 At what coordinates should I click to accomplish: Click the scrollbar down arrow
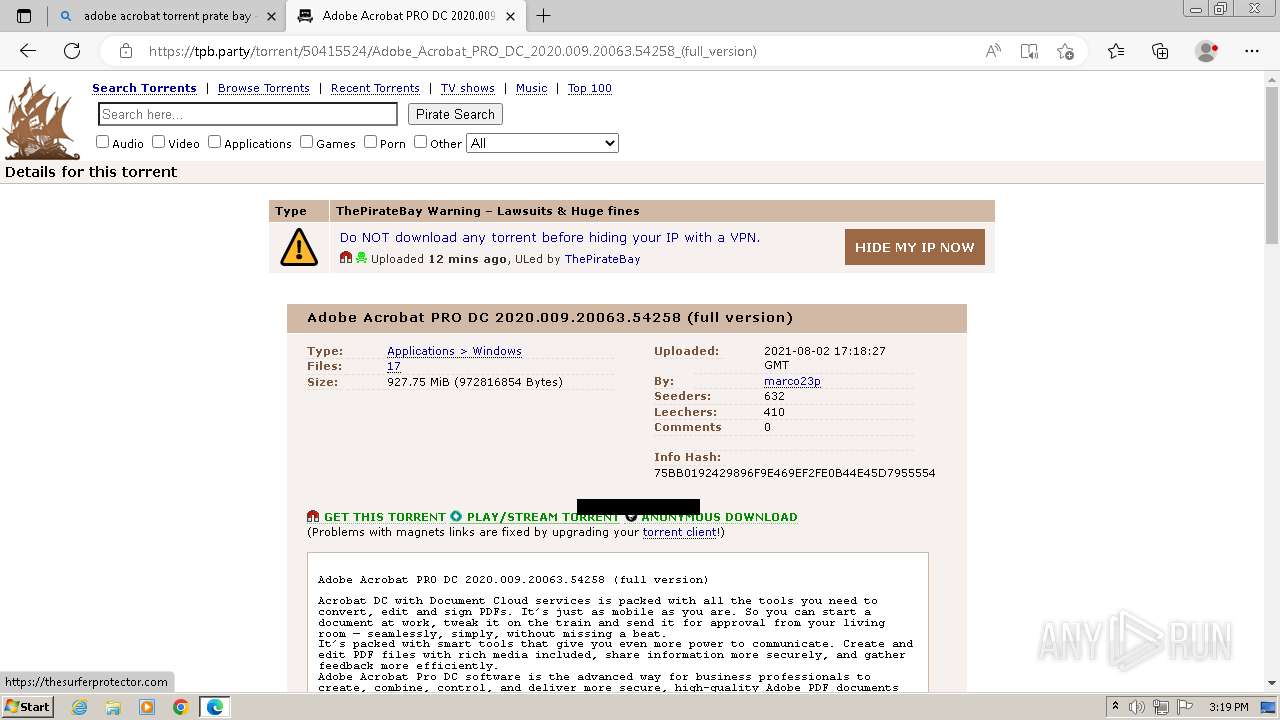(1271, 683)
